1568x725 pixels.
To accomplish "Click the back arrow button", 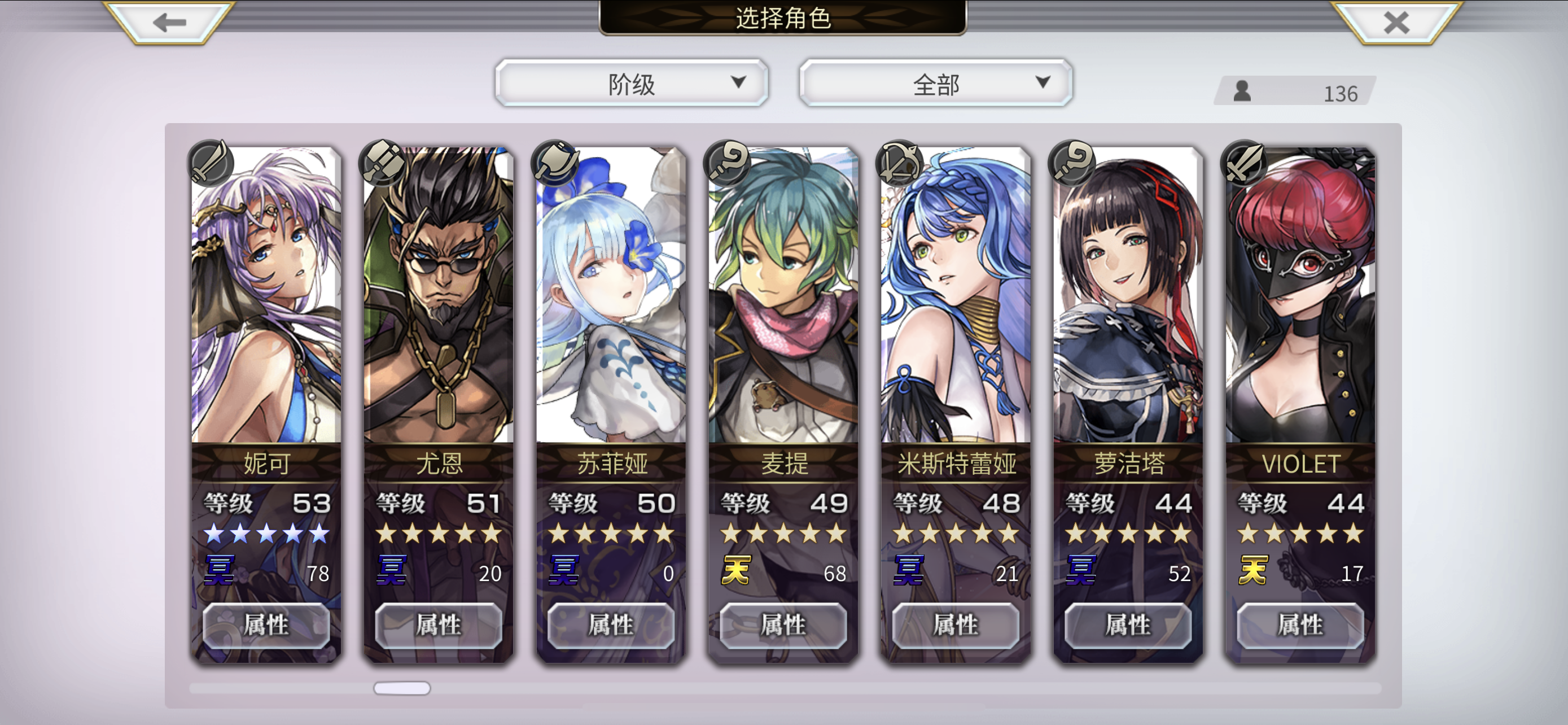I will [x=169, y=23].
